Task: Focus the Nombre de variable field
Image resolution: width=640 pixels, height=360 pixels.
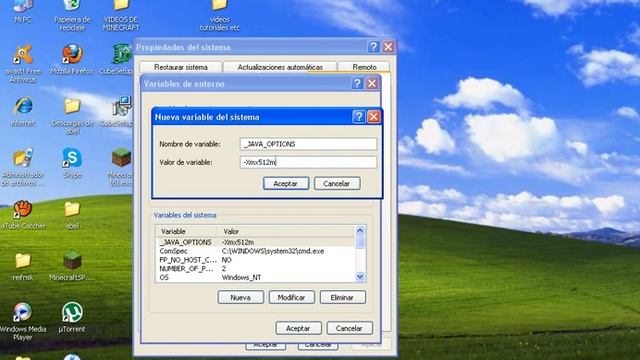Action: pos(308,144)
